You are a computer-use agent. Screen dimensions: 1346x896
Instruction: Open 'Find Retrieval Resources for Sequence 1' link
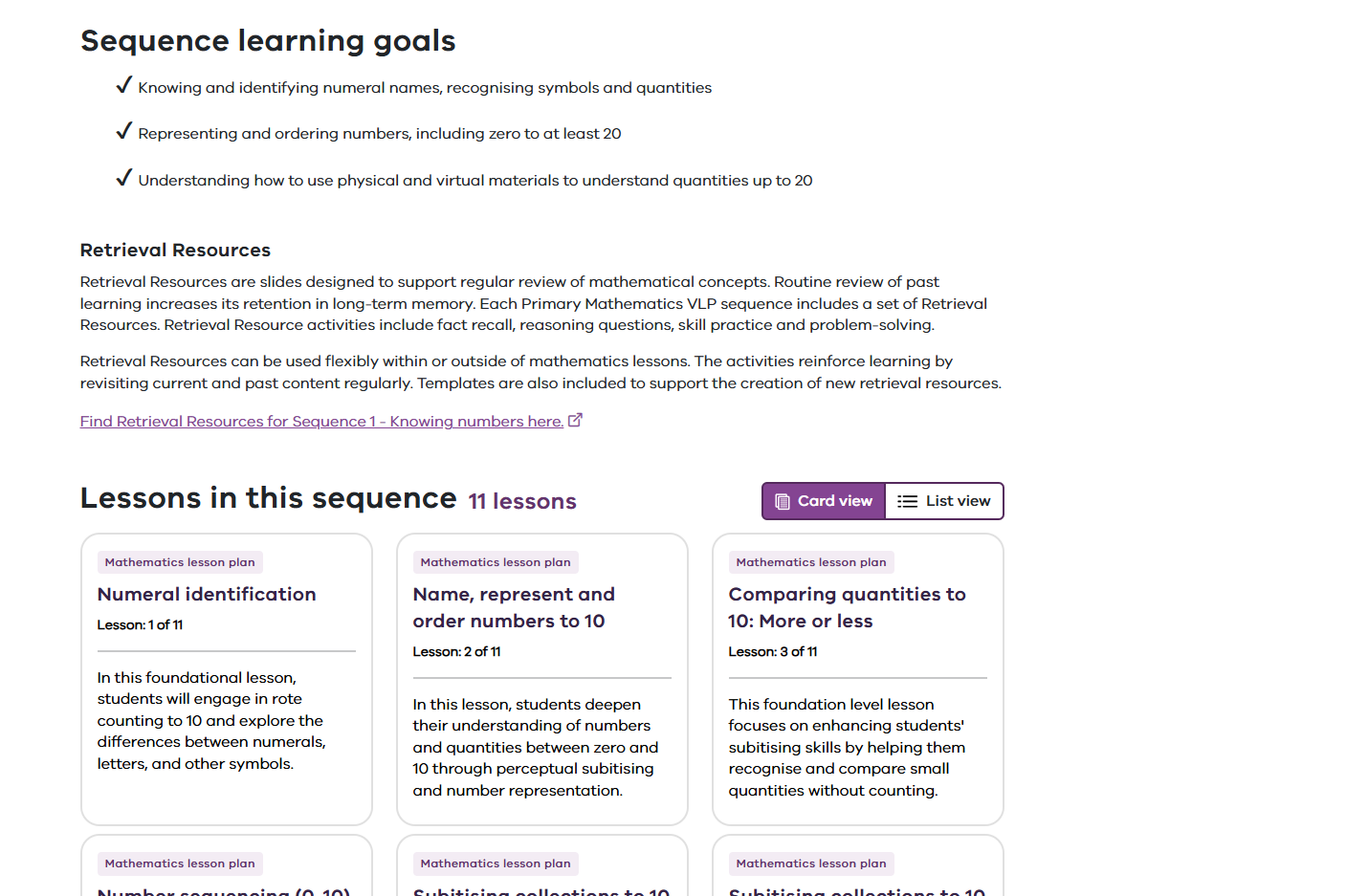click(321, 422)
